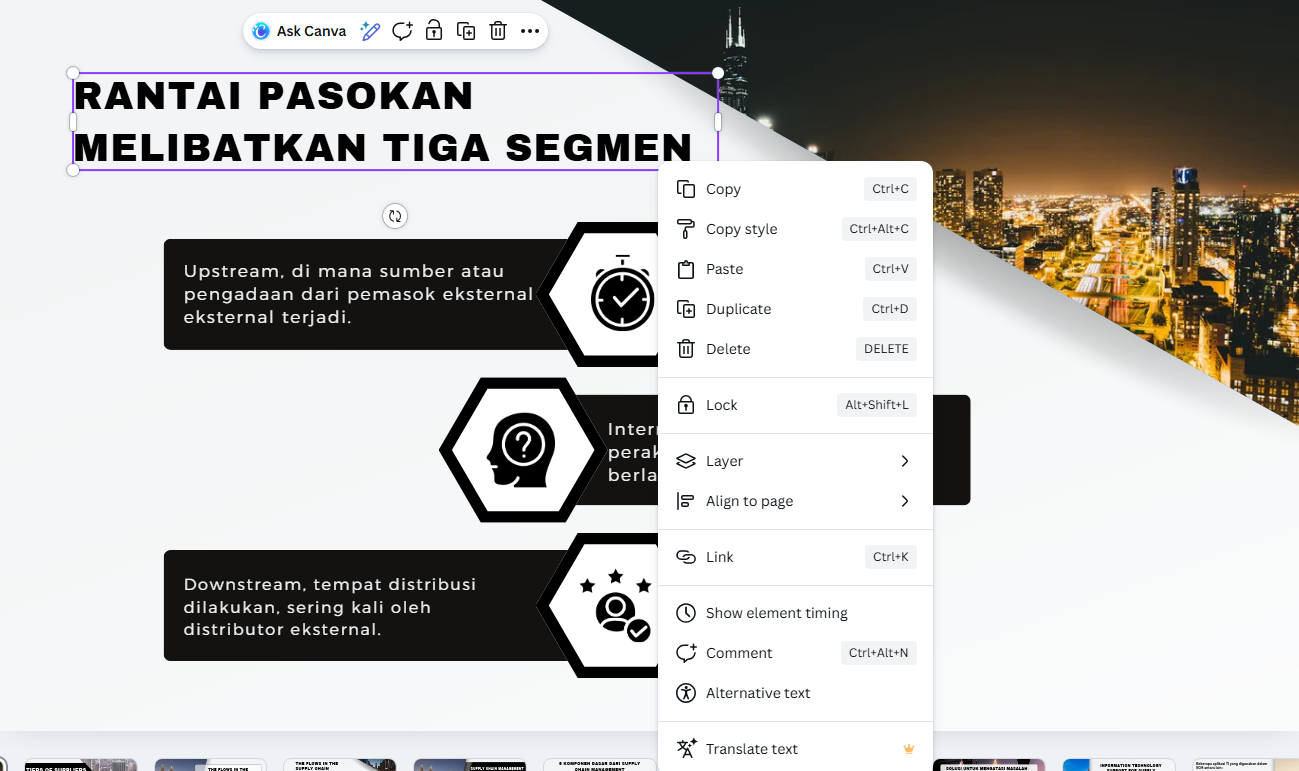Click the duplicate icon in floating toolbar
The height and width of the screenshot is (771, 1299).
tap(466, 31)
